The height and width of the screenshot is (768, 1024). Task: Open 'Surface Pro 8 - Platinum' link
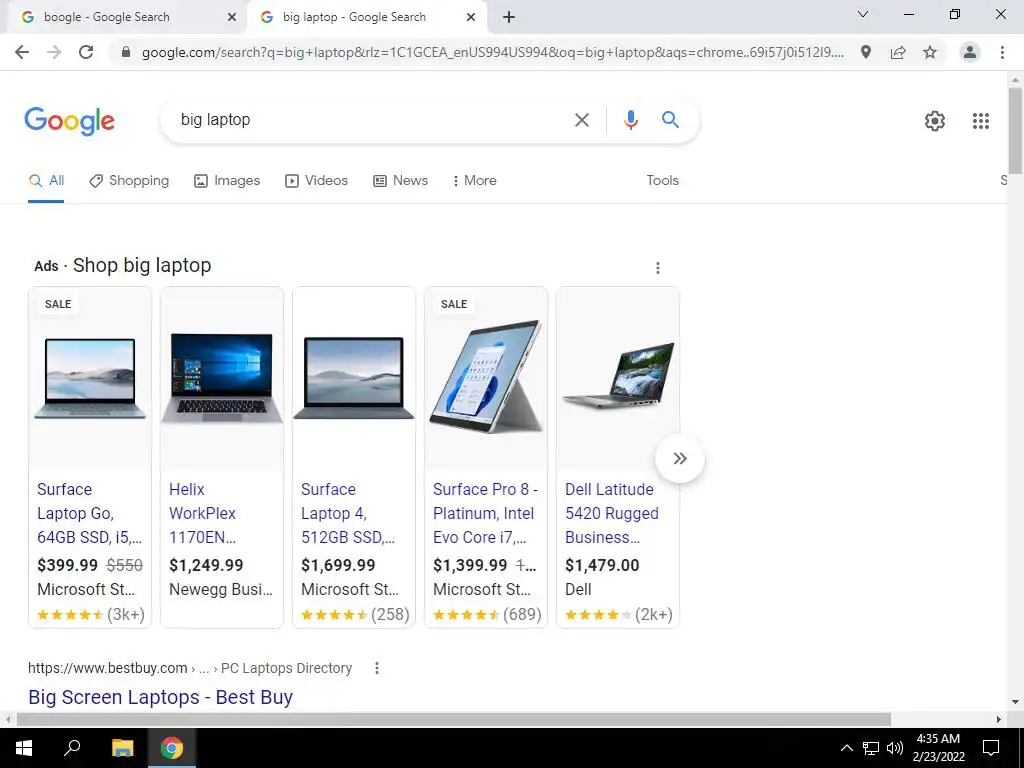[x=485, y=513]
